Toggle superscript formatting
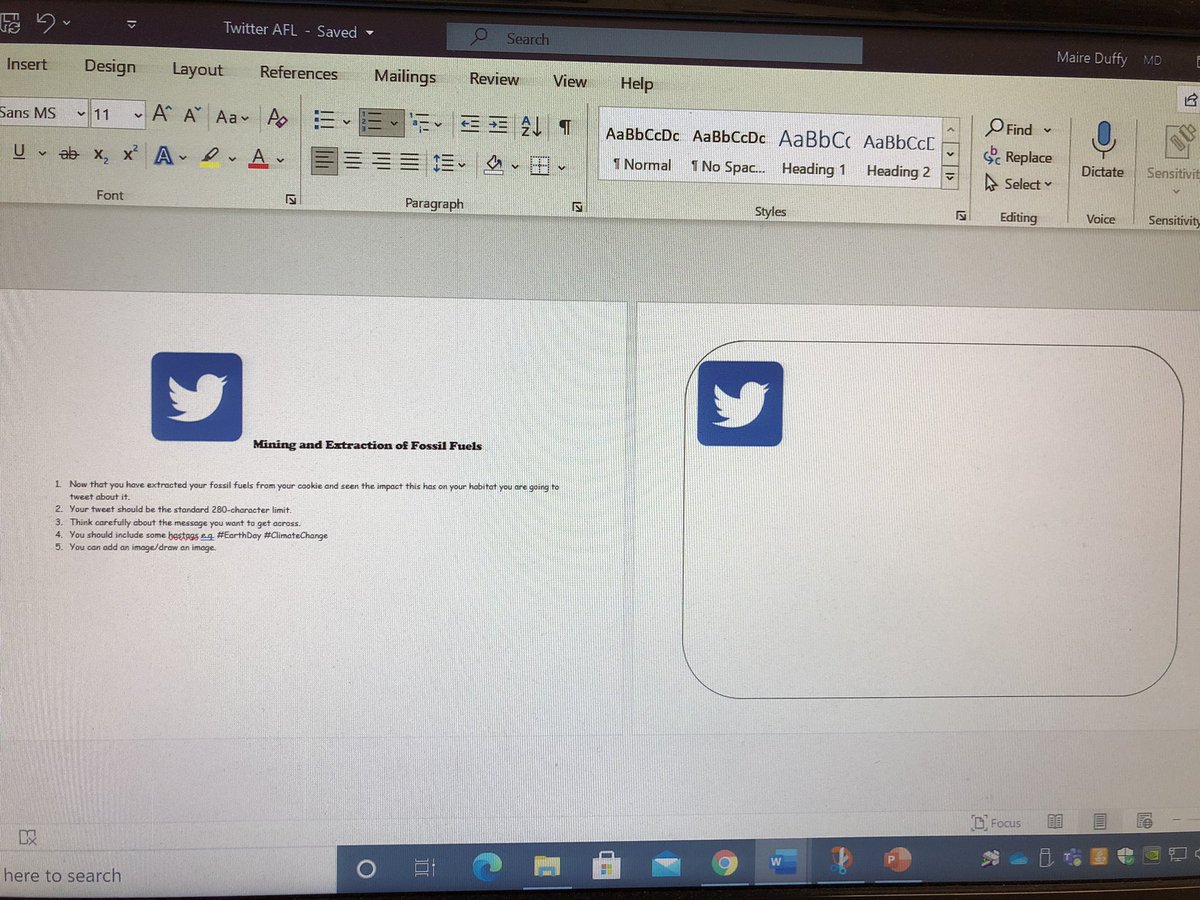The height and width of the screenshot is (900, 1200). pos(130,155)
